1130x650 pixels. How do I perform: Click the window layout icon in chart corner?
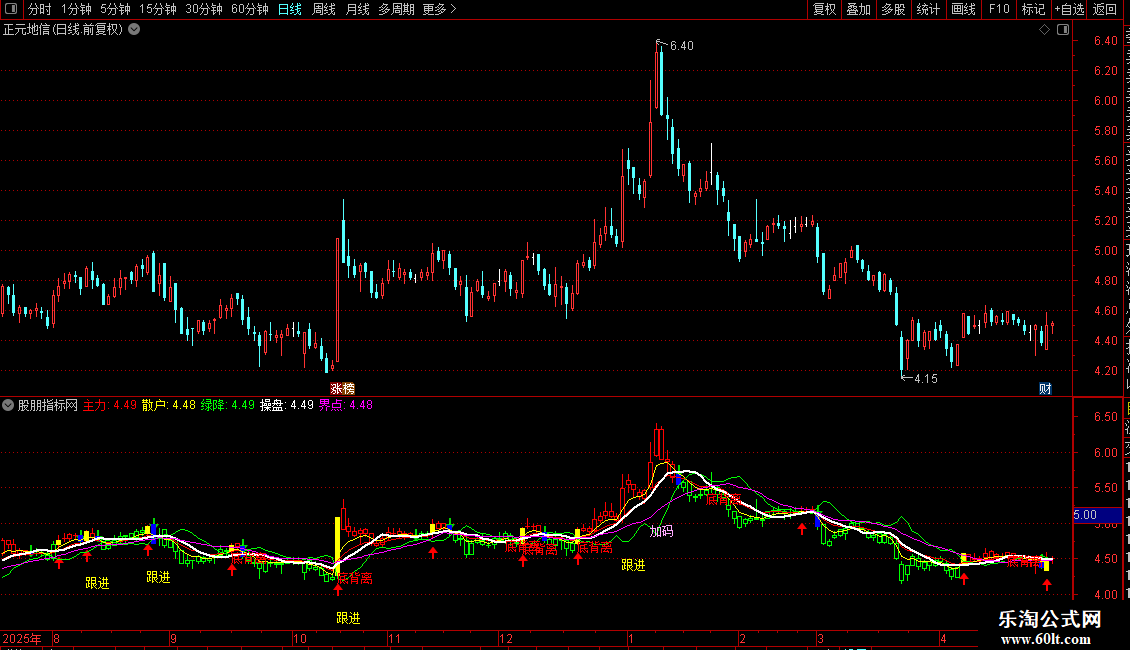1063,30
